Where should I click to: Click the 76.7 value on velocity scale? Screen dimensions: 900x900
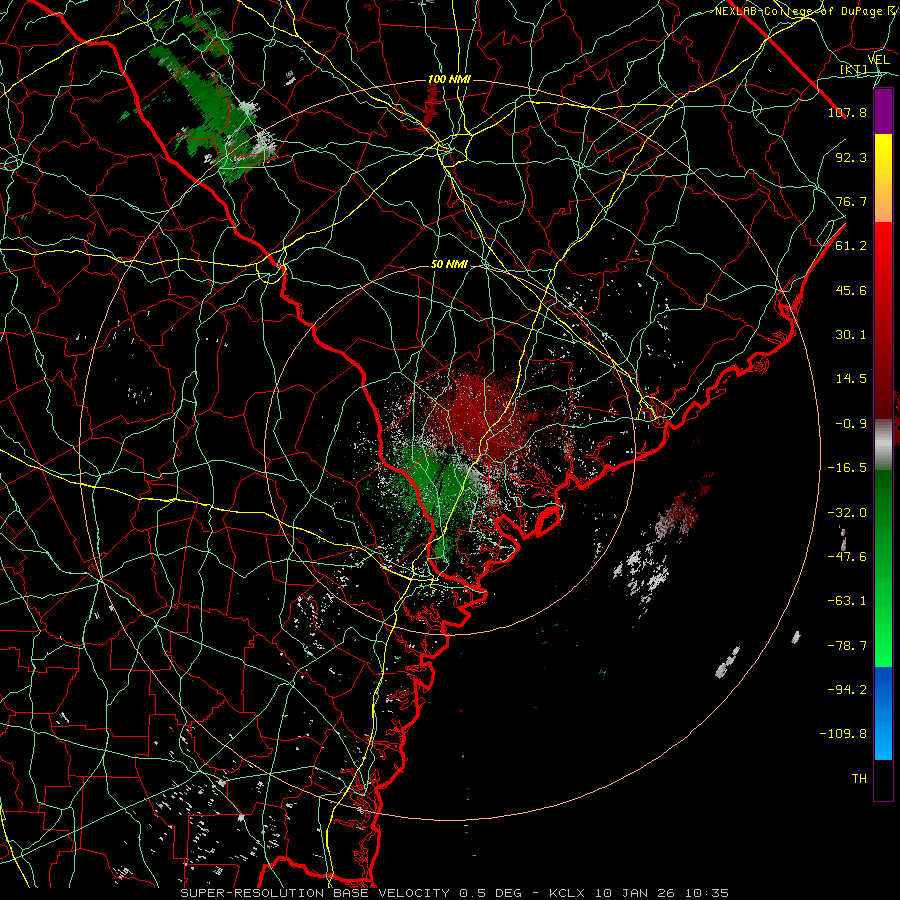(x=851, y=201)
